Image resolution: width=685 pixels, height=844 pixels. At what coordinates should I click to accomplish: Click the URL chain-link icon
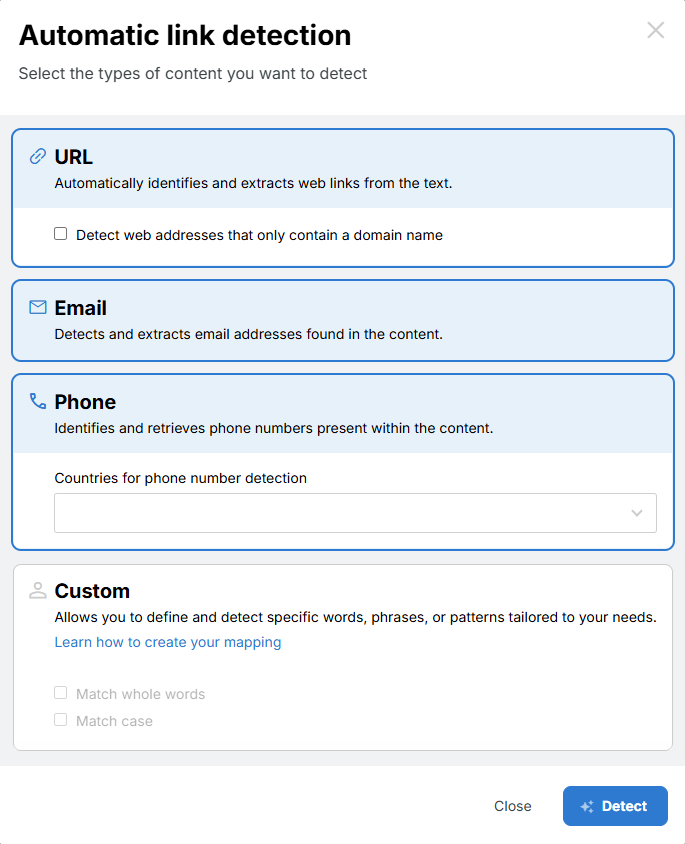click(x=38, y=156)
